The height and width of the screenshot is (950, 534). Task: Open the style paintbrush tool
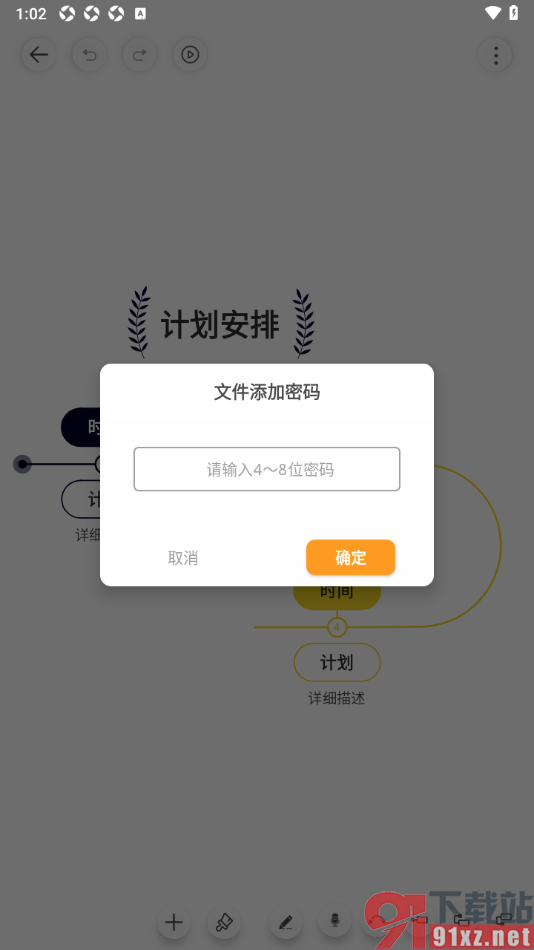pos(224,923)
